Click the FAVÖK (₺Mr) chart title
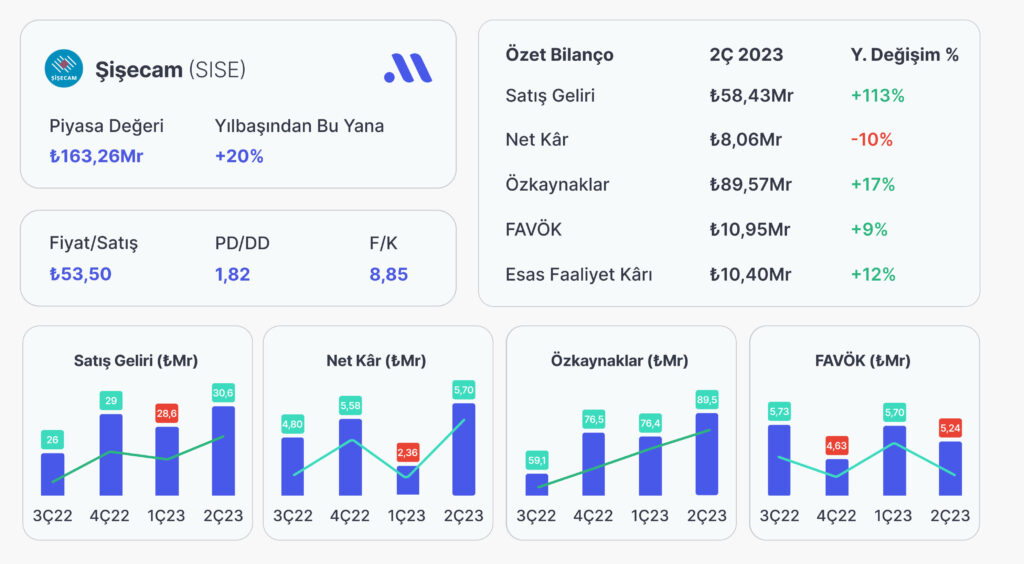1024x564 pixels. pos(863,360)
